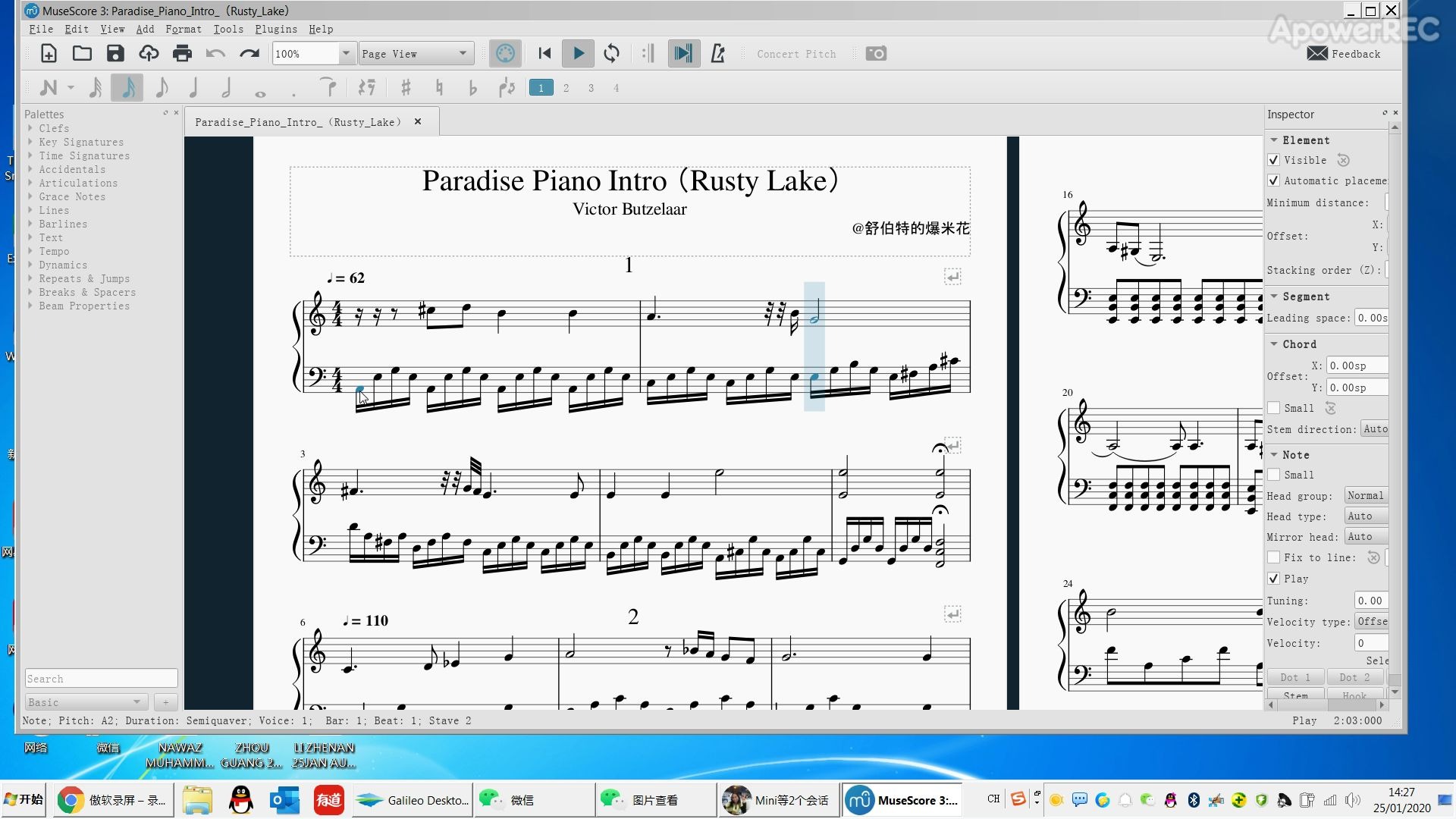Toggle loop playback
The height and width of the screenshot is (819, 1456).
(611, 54)
